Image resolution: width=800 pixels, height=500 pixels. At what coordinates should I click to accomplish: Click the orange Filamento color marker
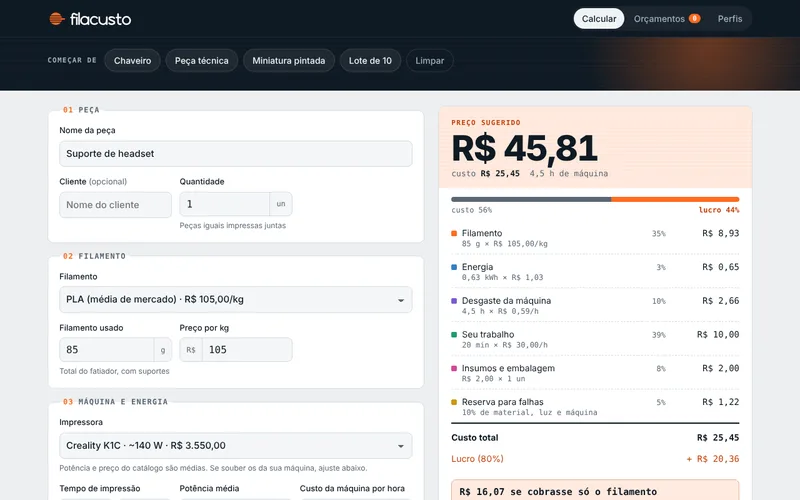454,233
